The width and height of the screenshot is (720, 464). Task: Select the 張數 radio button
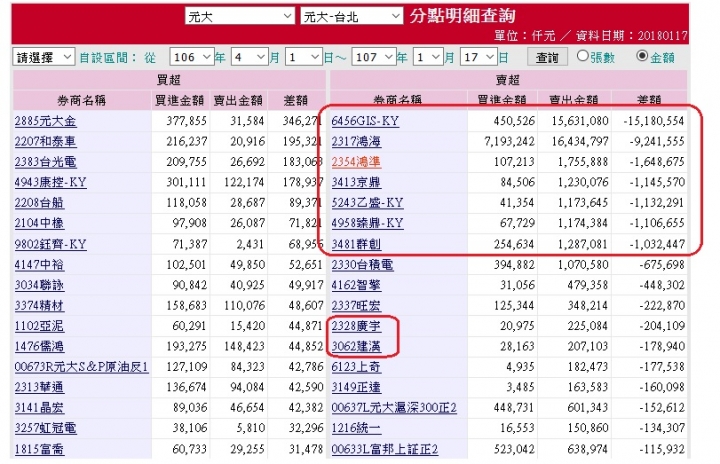tap(583, 56)
